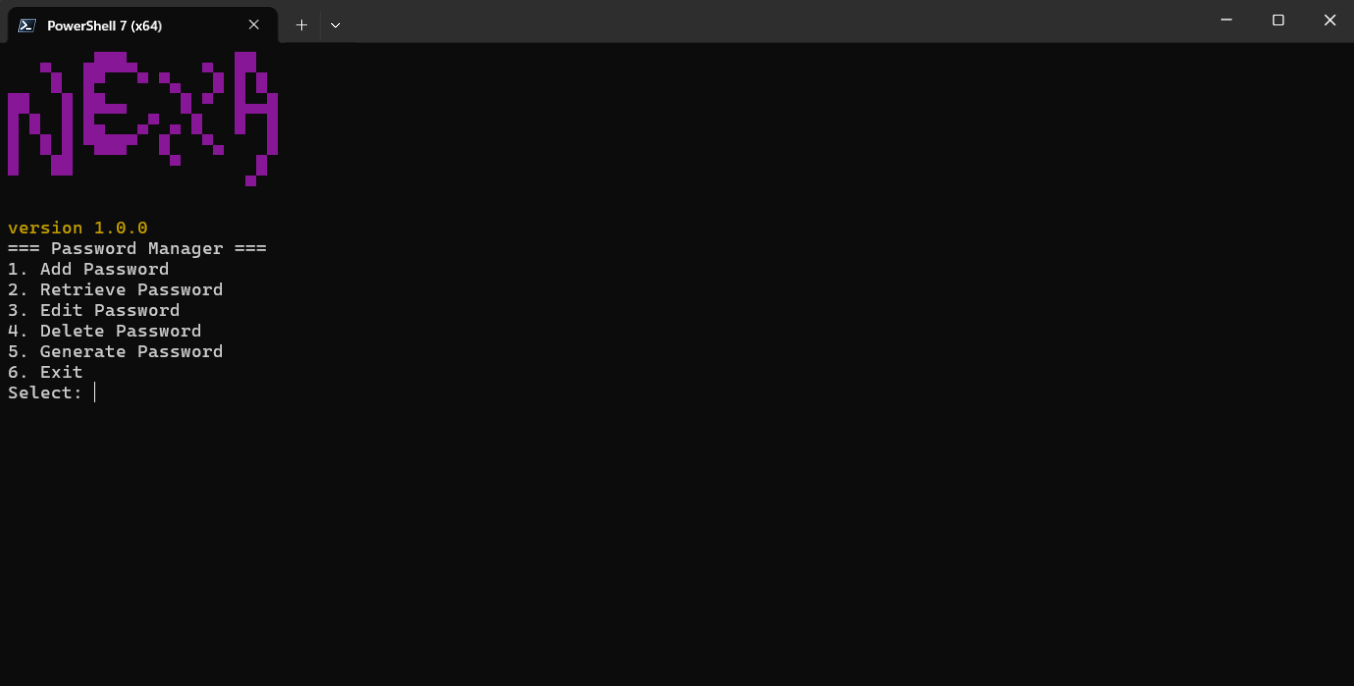Click the version 1.0.0 text

tap(78, 228)
